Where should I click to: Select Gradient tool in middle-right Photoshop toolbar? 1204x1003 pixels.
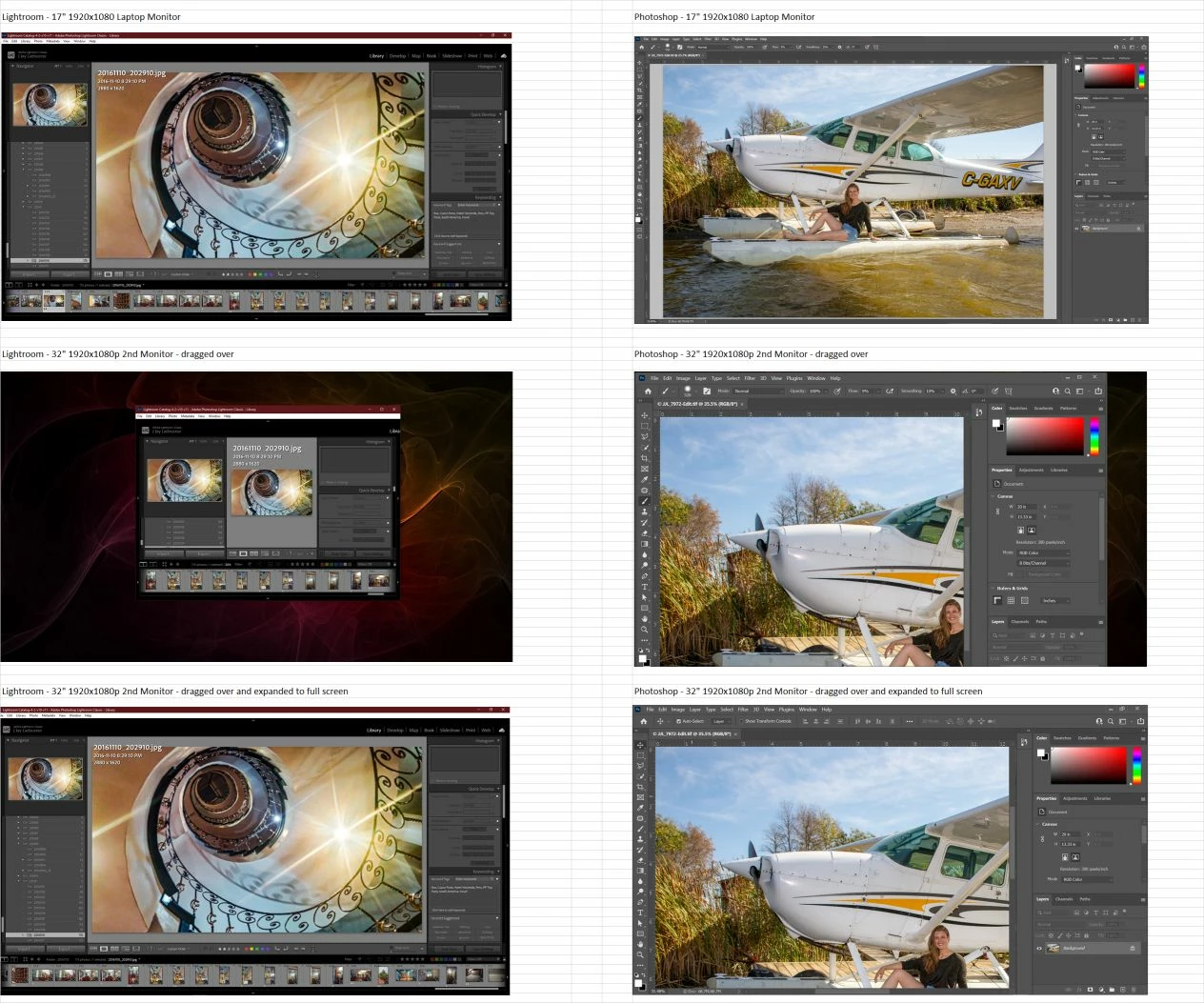point(645,544)
